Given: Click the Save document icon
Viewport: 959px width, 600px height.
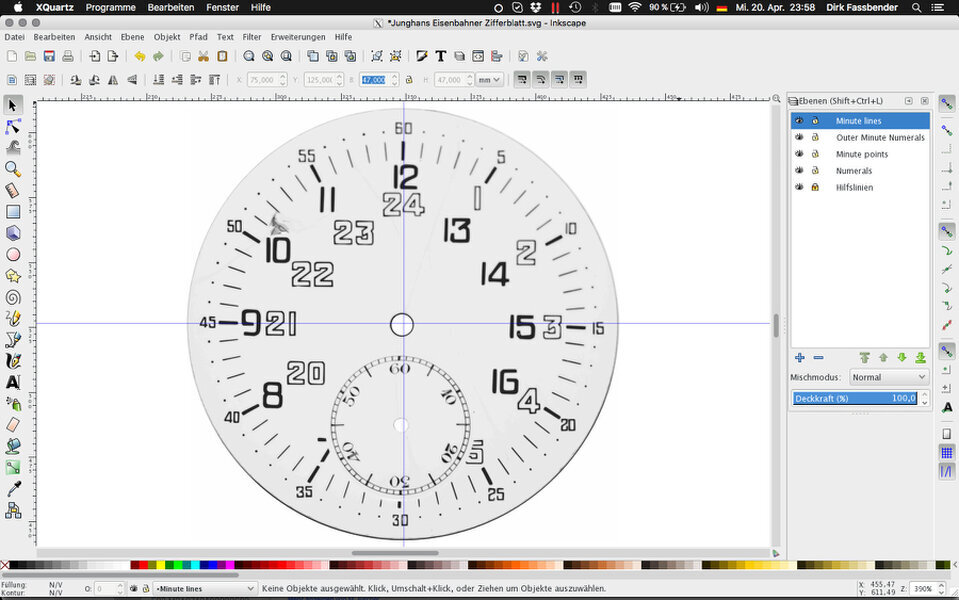Looking at the screenshot, I should [x=49, y=56].
